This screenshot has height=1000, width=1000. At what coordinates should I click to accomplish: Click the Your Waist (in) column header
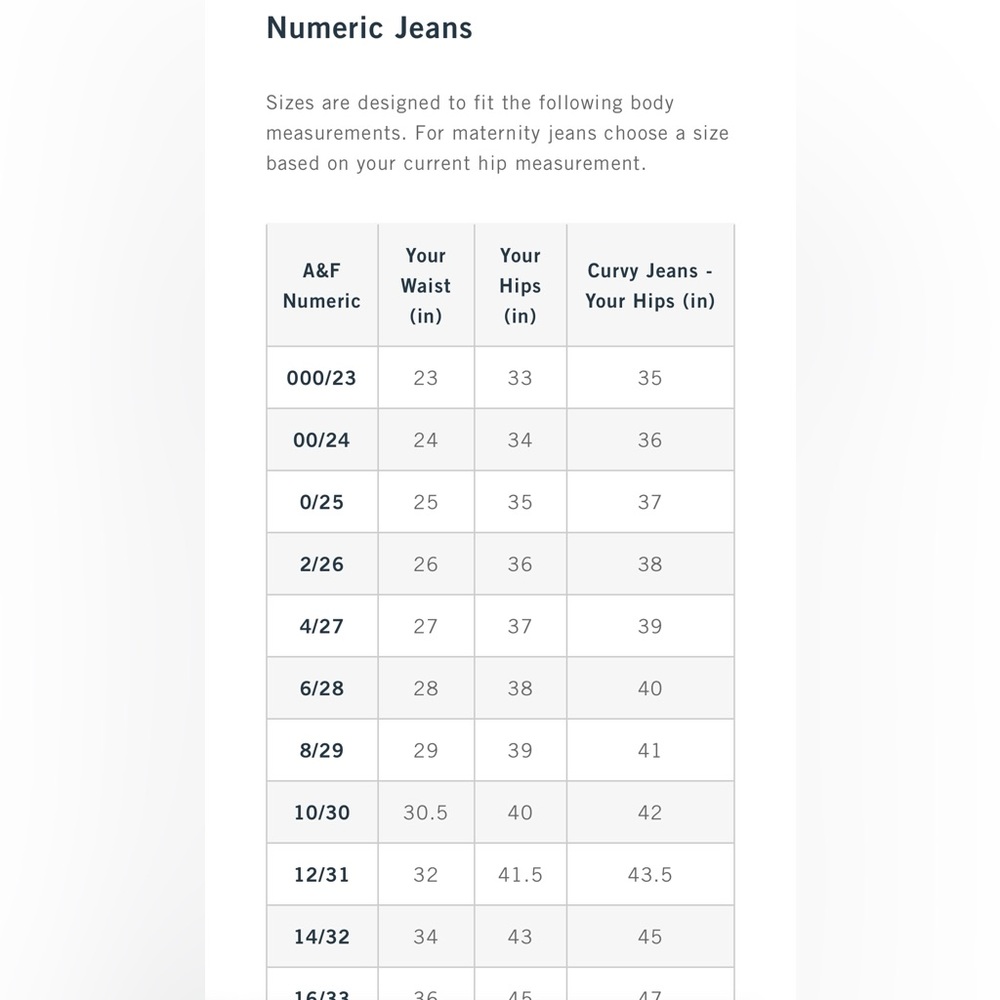click(x=425, y=285)
